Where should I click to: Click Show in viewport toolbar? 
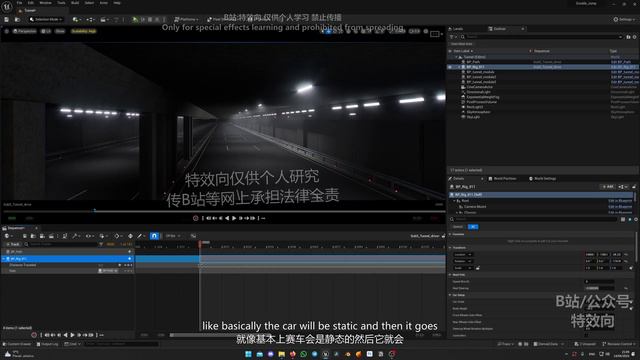[x=60, y=31]
